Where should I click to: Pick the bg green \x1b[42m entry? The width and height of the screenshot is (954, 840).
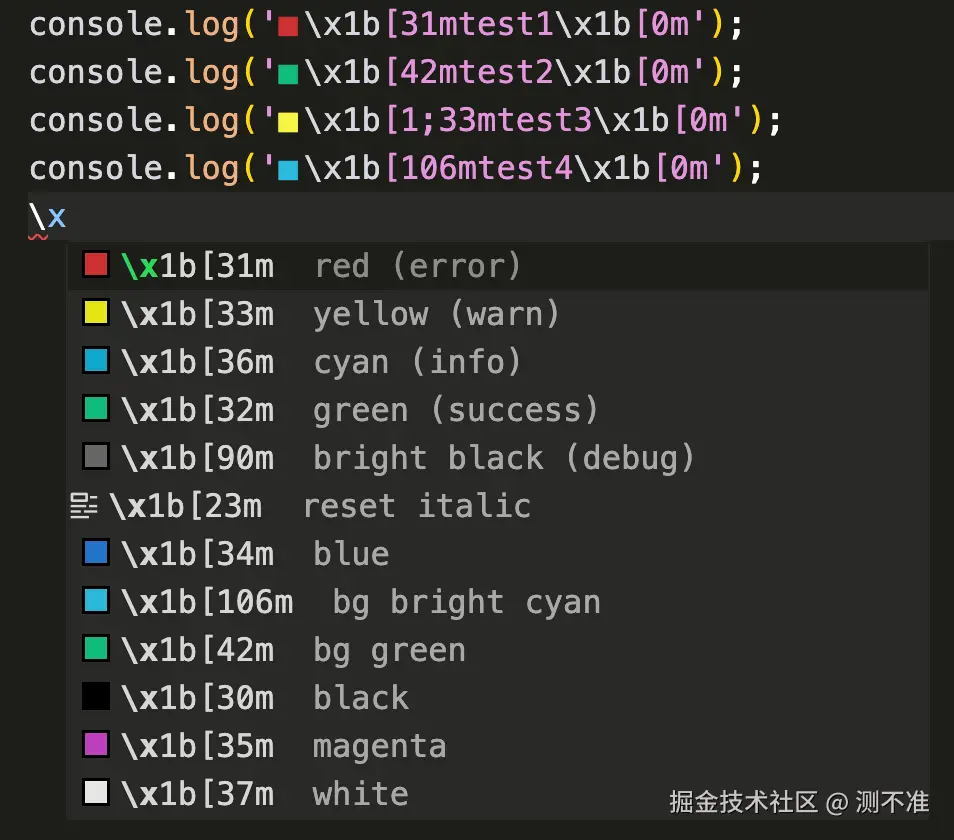coord(498,650)
